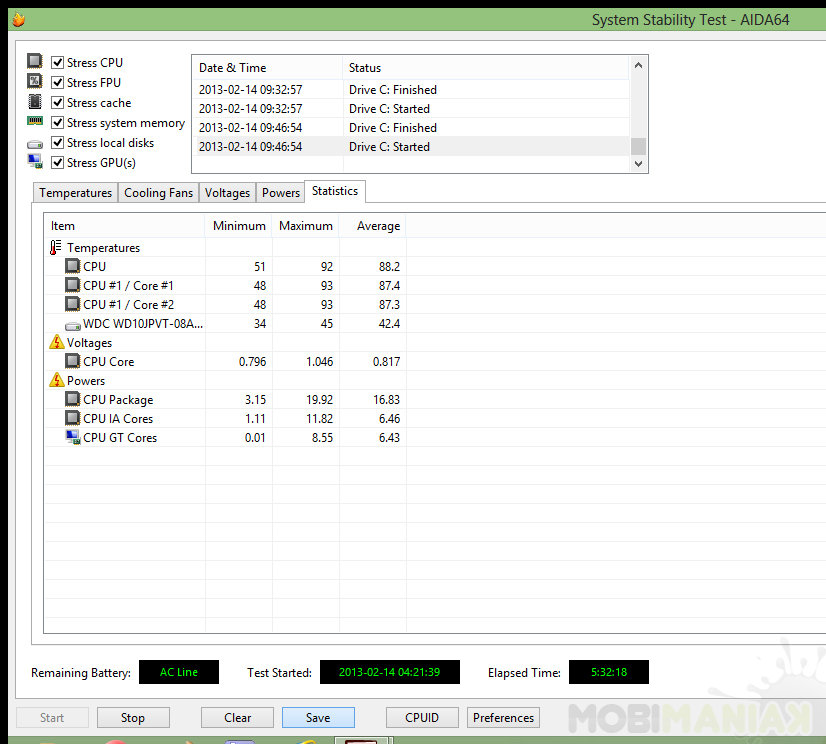
Task: Click the memory module icon beside Stress system memory
Action: [x=35, y=121]
